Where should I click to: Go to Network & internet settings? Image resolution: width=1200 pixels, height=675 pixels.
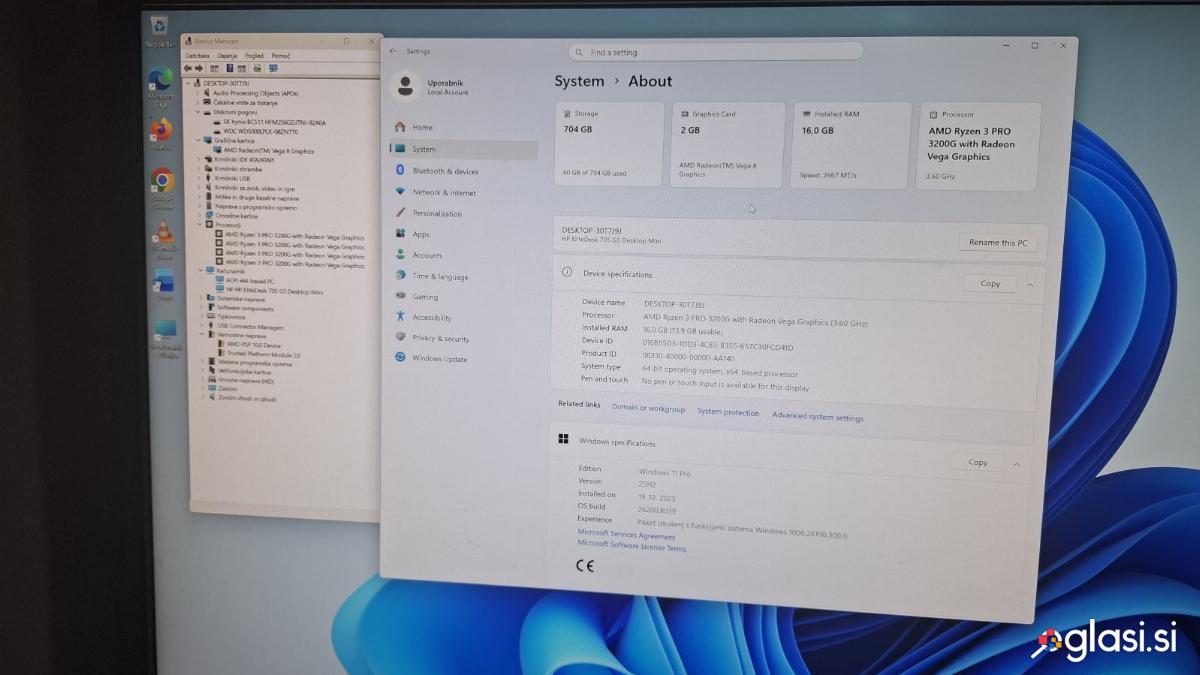(444, 192)
